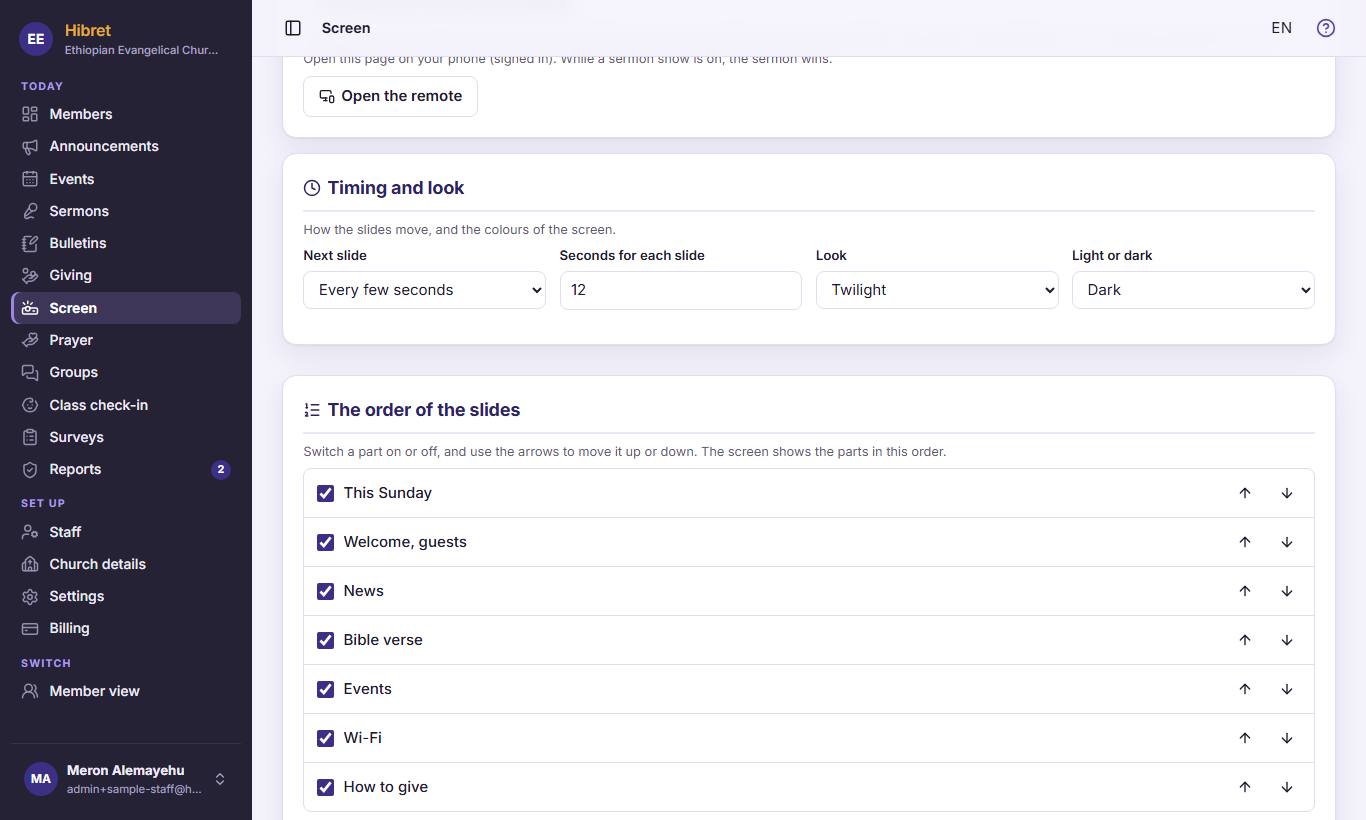Viewport: 1366px width, 820px height.
Task: Move This Sunday slide up
Action: 1245,493
